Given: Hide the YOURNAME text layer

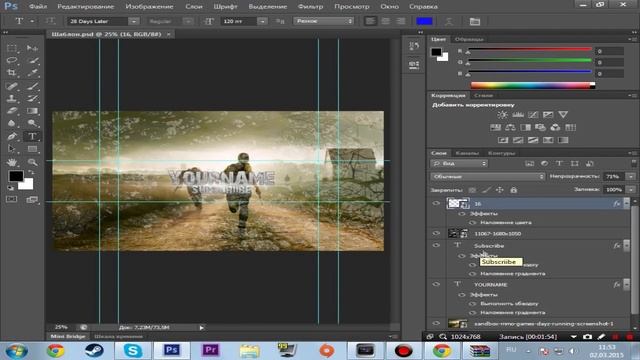Looking at the screenshot, I should tap(436, 284).
